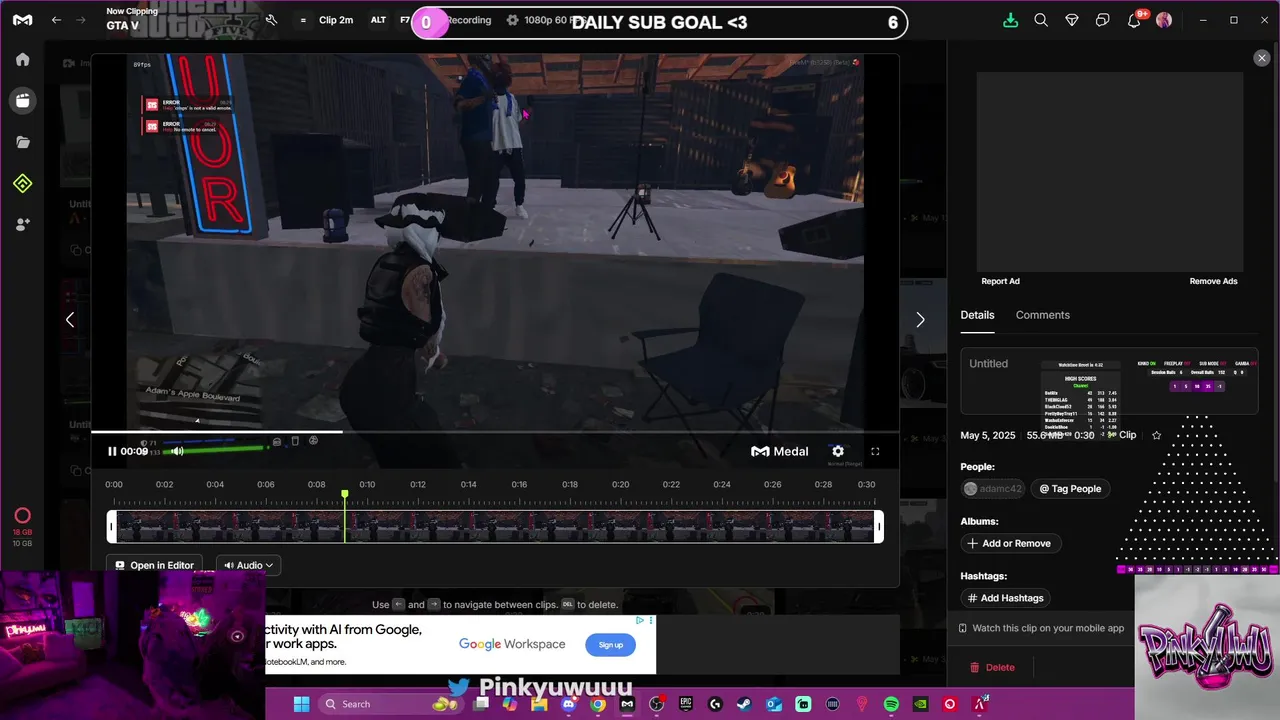
Task: Click the Medal watermark logo in the player
Action: coord(780,451)
